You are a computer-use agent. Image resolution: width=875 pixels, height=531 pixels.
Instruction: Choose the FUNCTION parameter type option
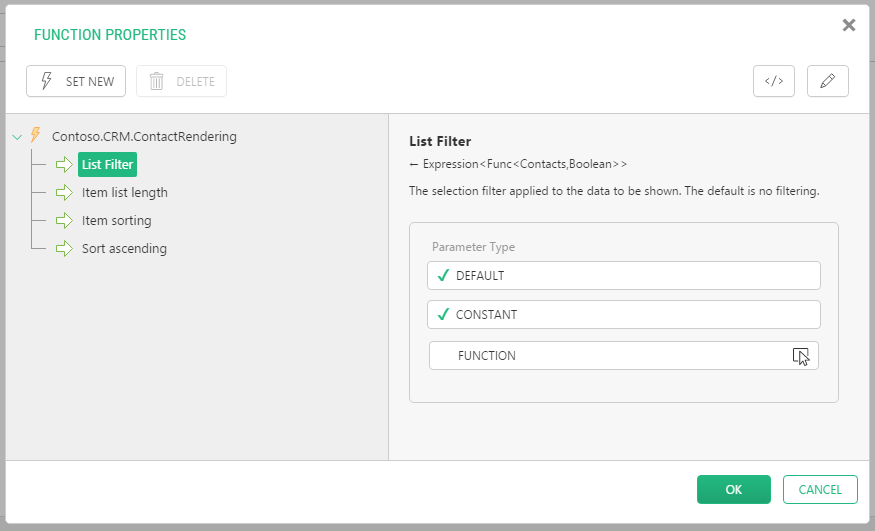point(623,355)
